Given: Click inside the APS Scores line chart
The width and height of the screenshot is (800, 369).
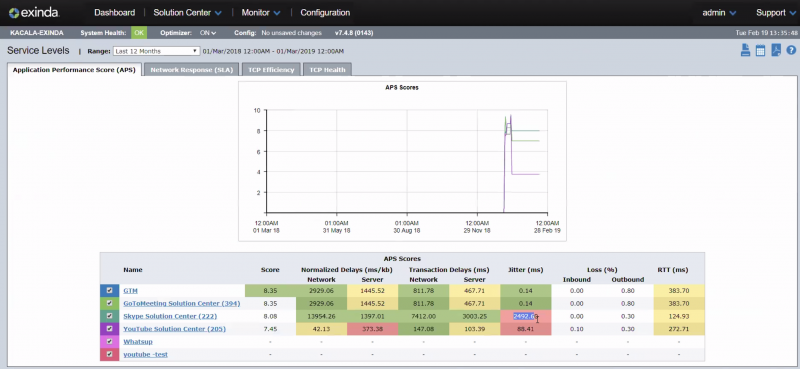Looking at the screenshot, I should (407, 161).
